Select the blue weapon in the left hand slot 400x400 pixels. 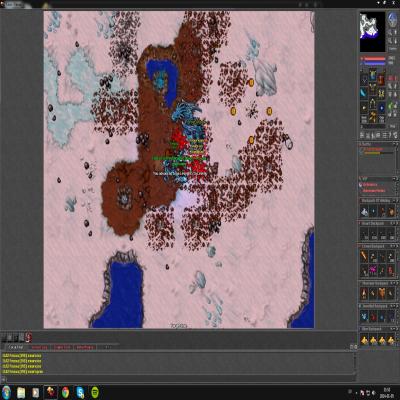[363, 93]
